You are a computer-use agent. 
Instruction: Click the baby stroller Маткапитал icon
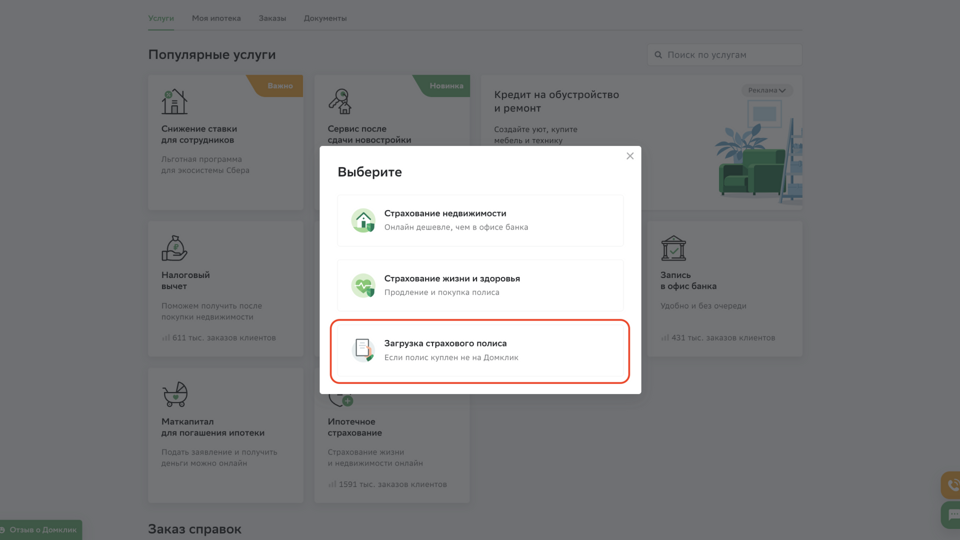click(x=175, y=394)
